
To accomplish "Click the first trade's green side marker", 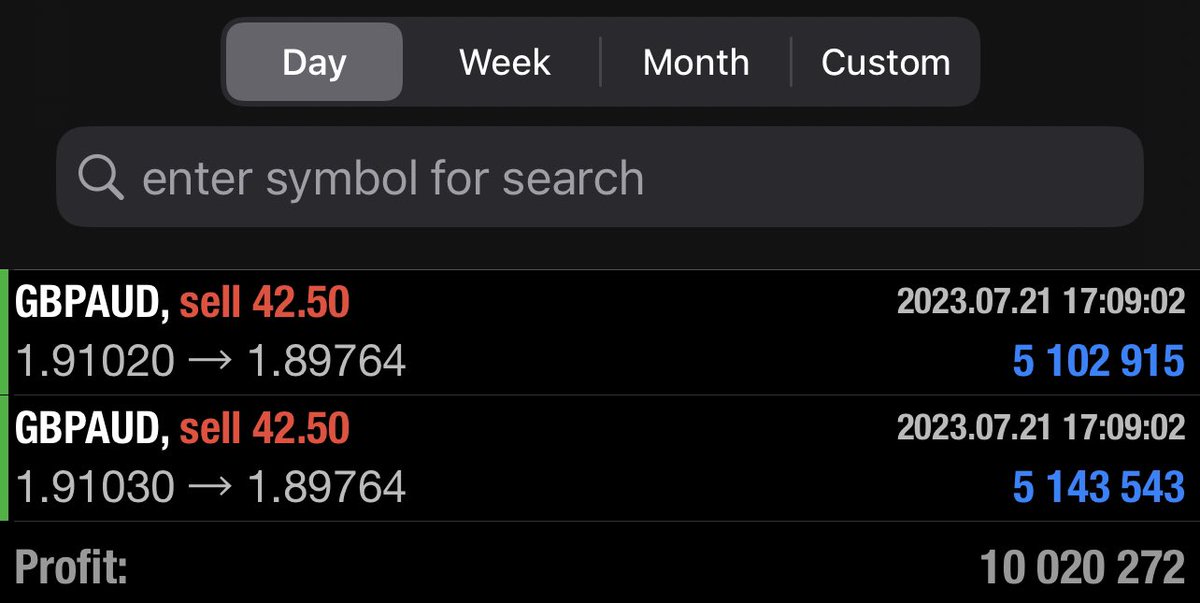I will tap(4, 332).
